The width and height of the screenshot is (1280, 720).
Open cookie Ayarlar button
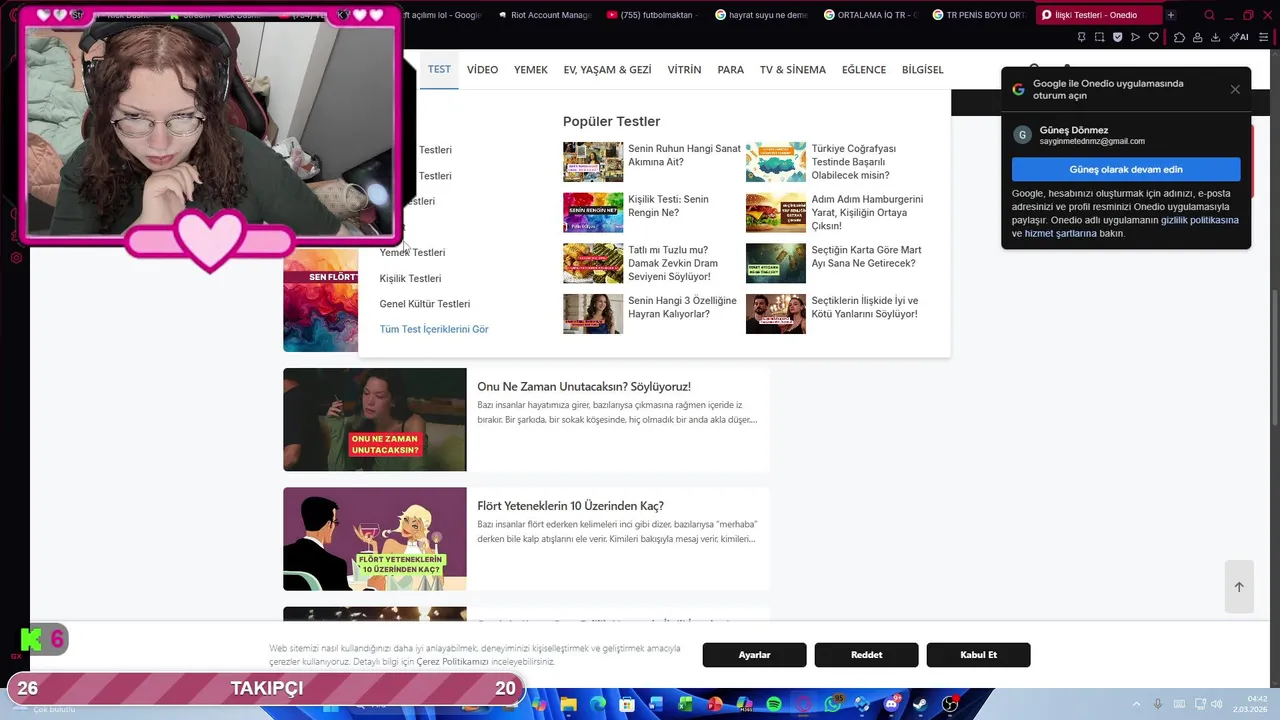754,655
